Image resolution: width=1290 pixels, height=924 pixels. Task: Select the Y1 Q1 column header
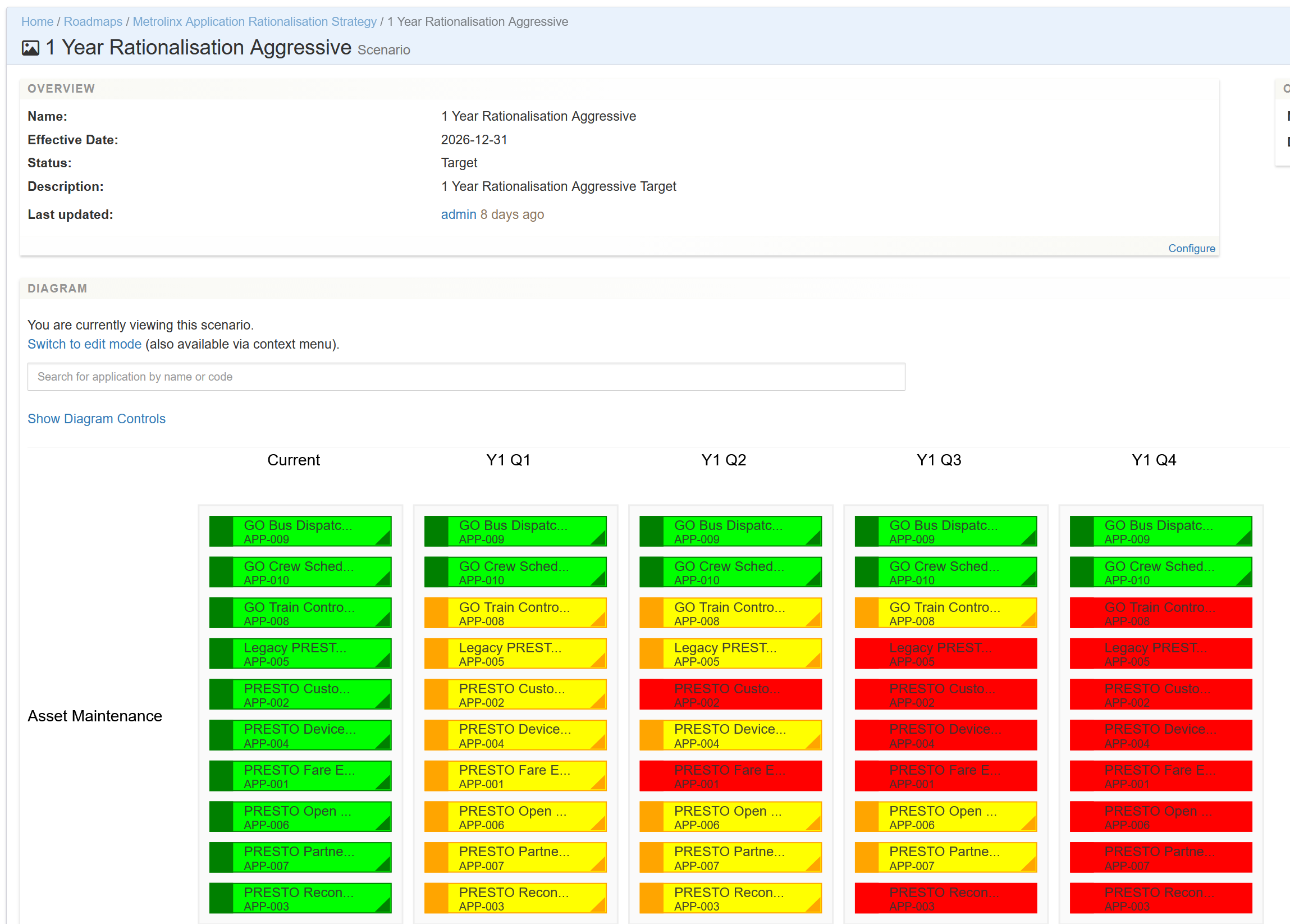(508, 459)
